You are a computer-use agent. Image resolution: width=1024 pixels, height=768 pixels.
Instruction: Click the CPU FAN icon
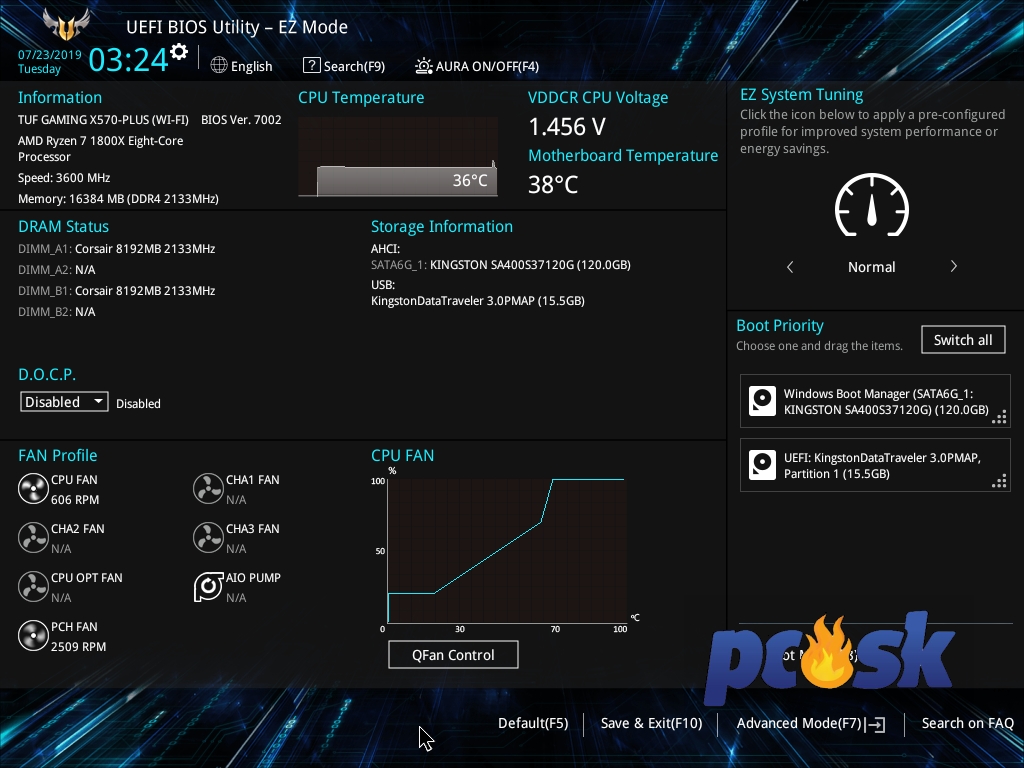coord(33,489)
